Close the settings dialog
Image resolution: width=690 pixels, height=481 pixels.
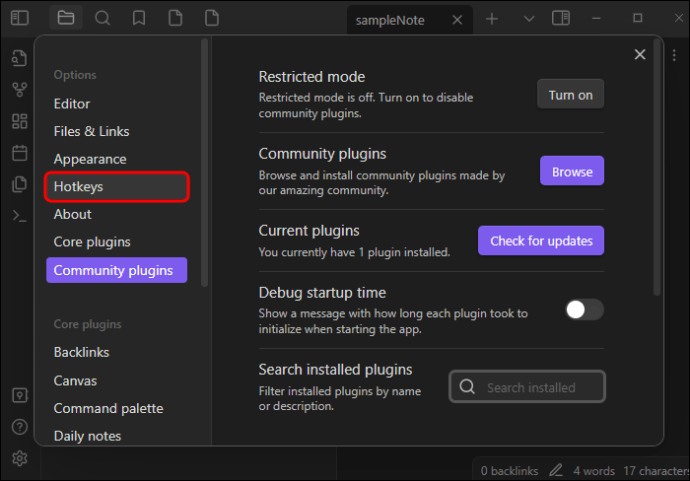(x=640, y=55)
